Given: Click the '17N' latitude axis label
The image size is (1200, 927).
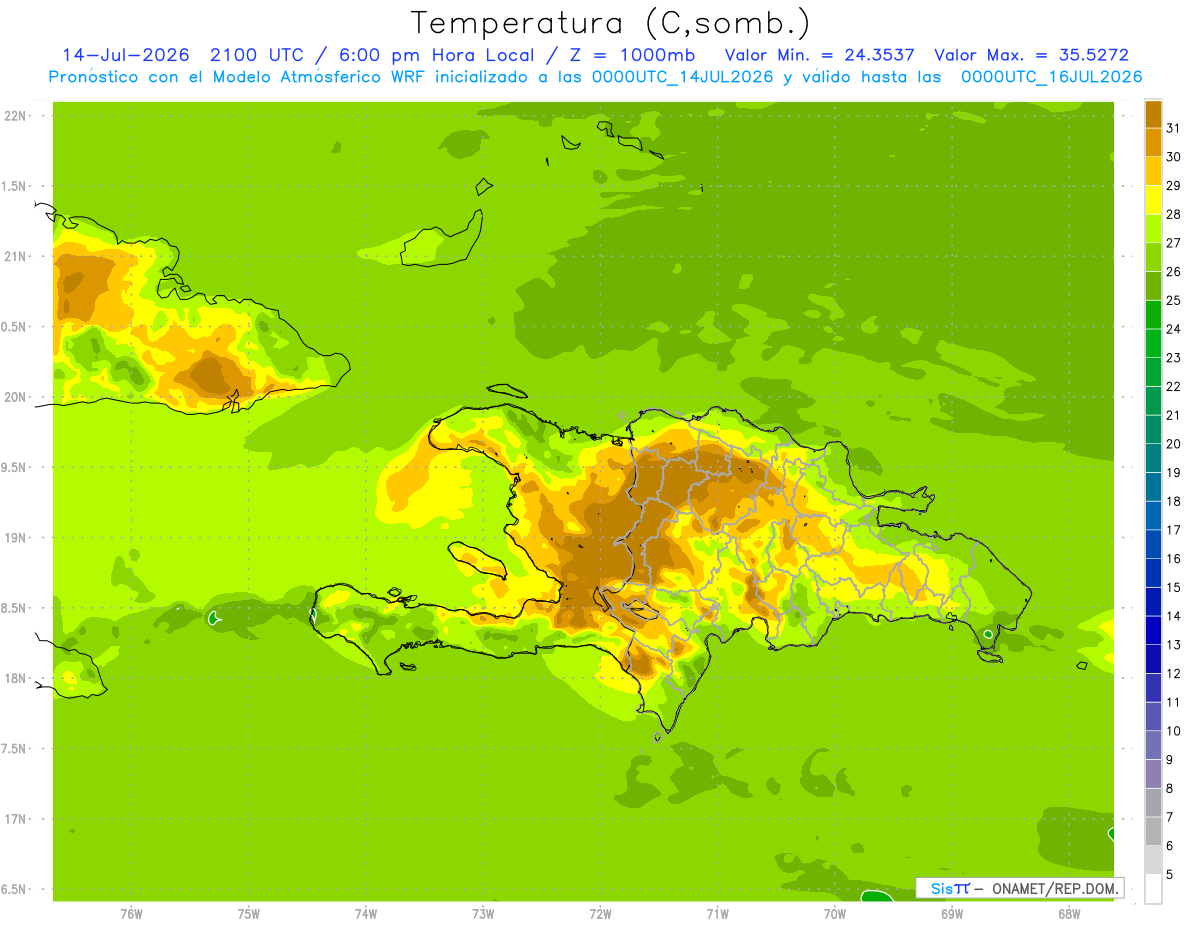Looking at the screenshot, I should (16, 819).
